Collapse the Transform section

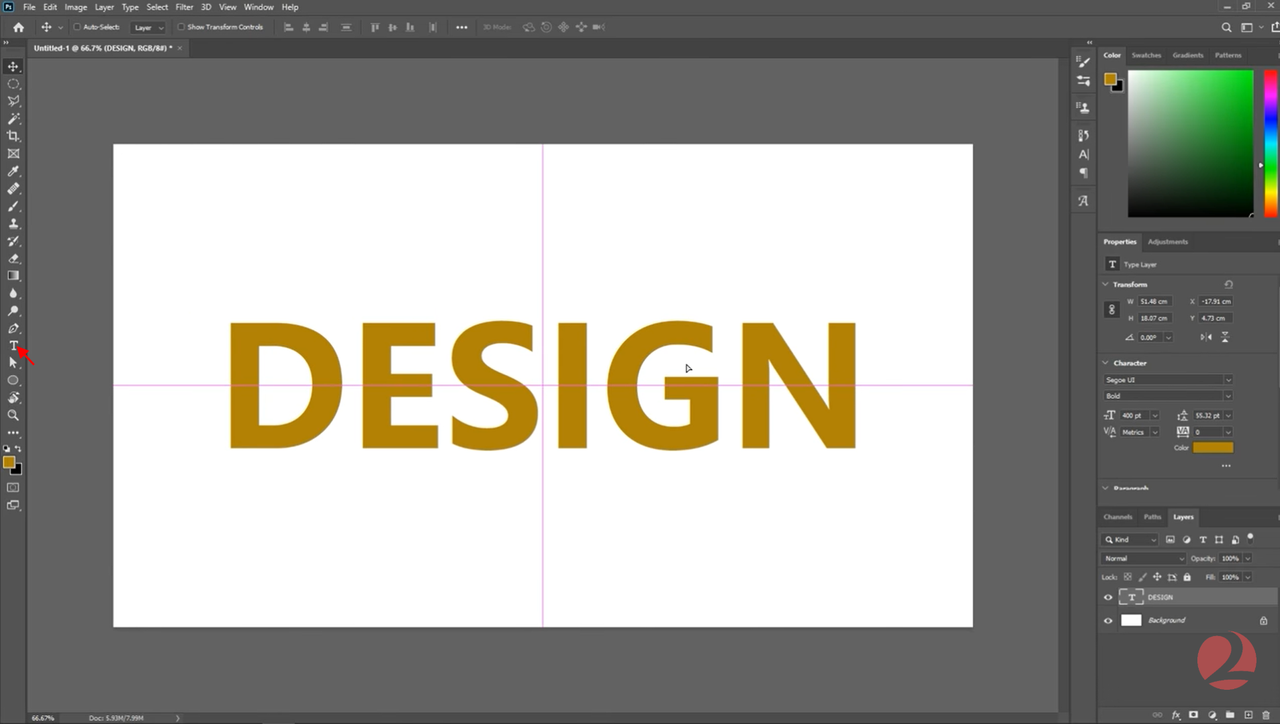coord(1105,284)
